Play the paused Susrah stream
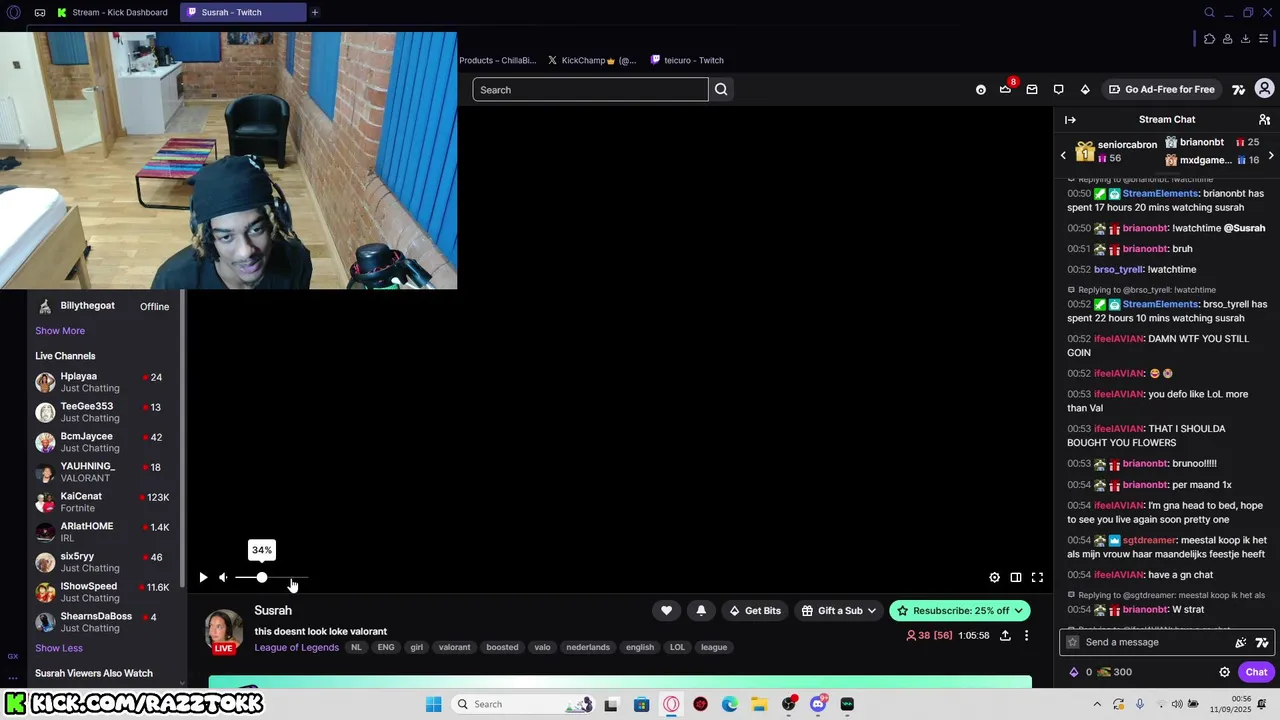Image resolution: width=1280 pixels, height=720 pixels. (203, 577)
